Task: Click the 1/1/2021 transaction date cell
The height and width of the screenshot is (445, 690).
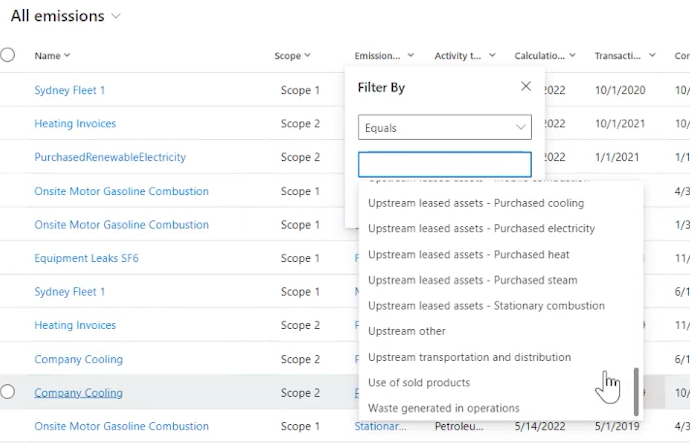Action: point(617,157)
